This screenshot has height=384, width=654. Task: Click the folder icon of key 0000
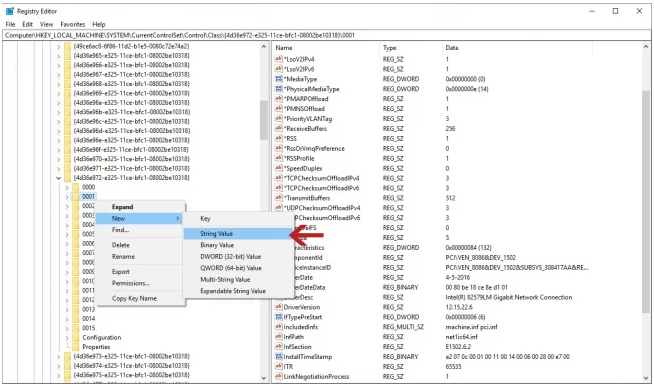(x=75, y=187)
